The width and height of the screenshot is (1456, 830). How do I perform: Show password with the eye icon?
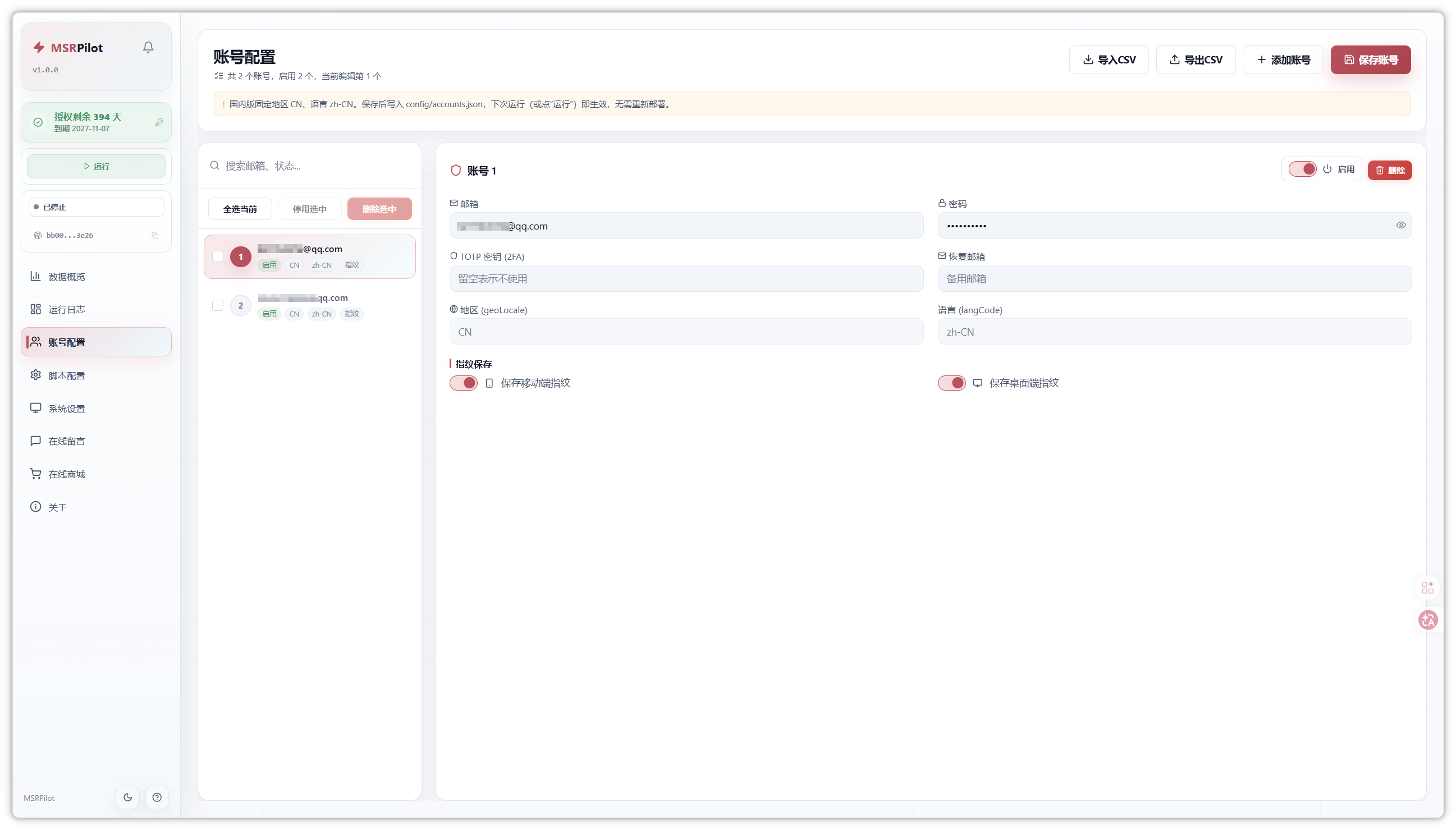(1400, 226)
